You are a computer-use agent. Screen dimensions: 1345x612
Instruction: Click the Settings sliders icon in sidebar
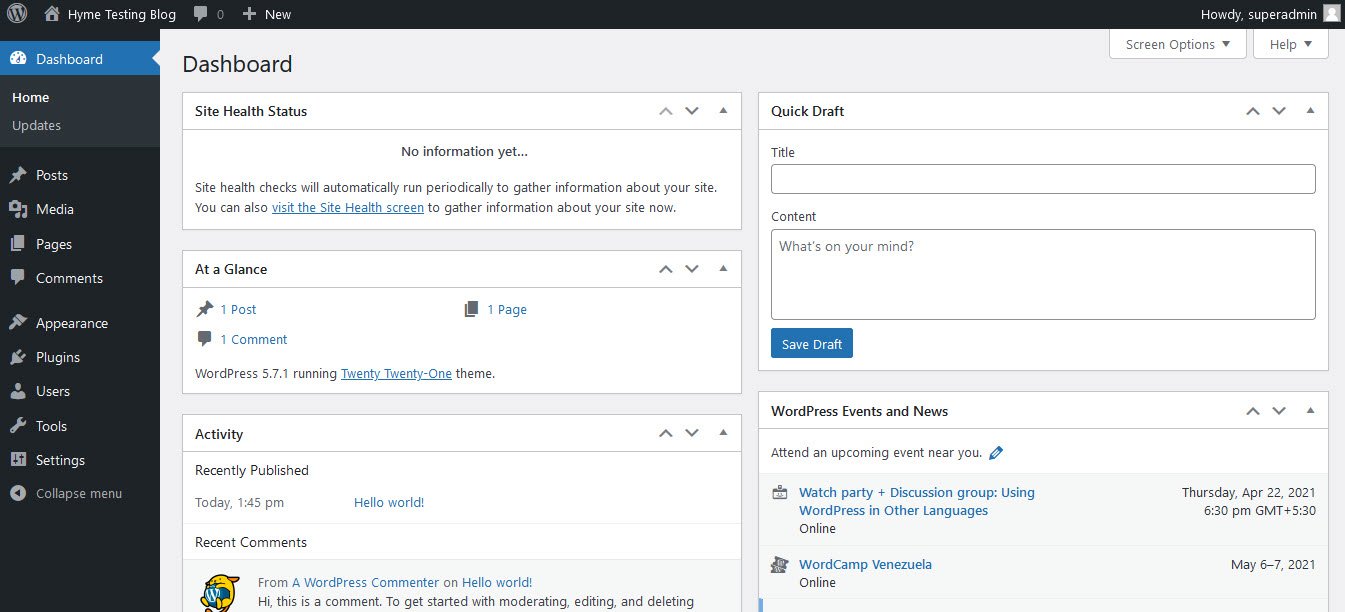point(18,460)
